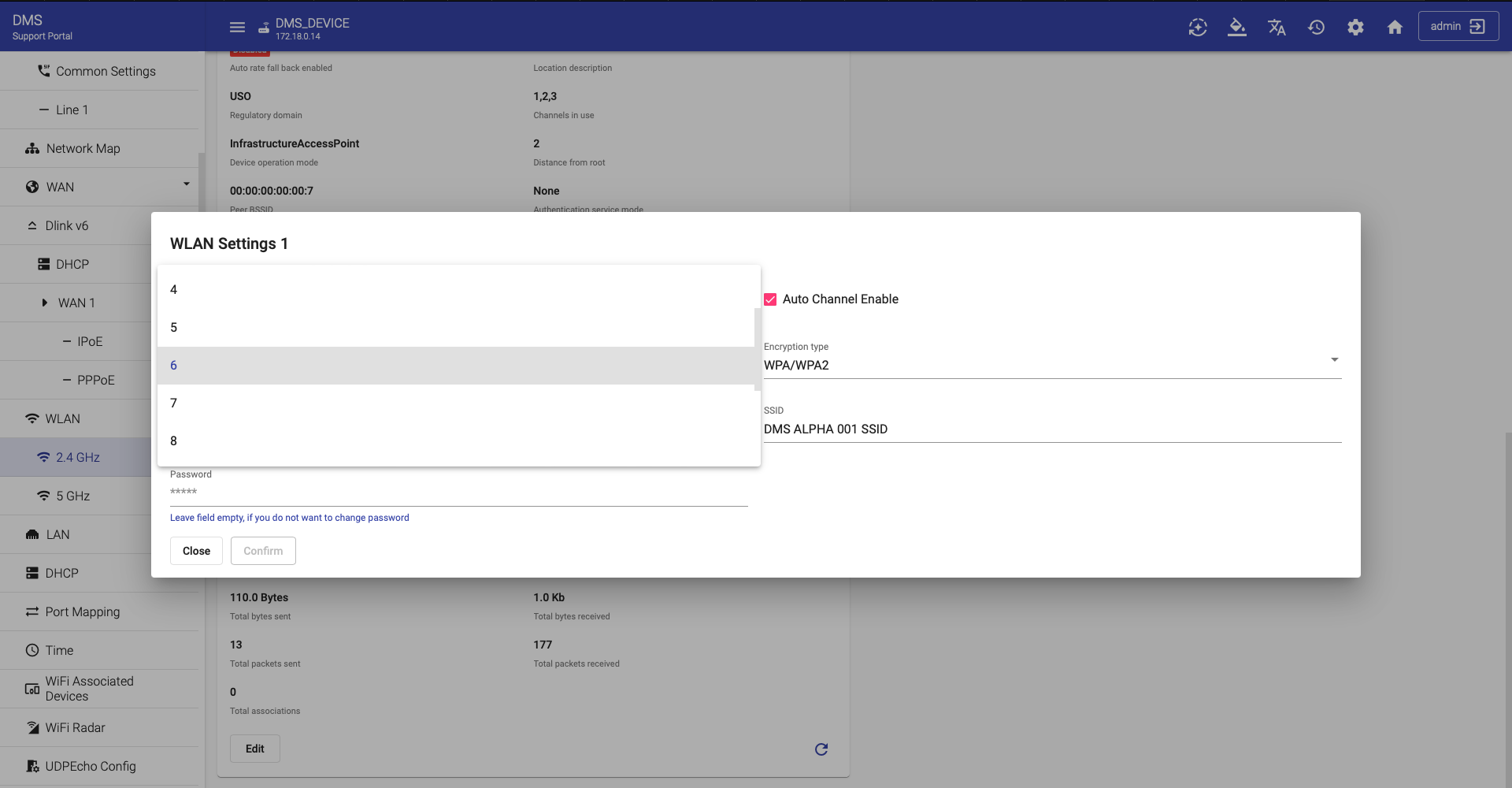1512x788 pixels.
Task: Open WiFi Radar in sidebar
Action: (75, 727)
